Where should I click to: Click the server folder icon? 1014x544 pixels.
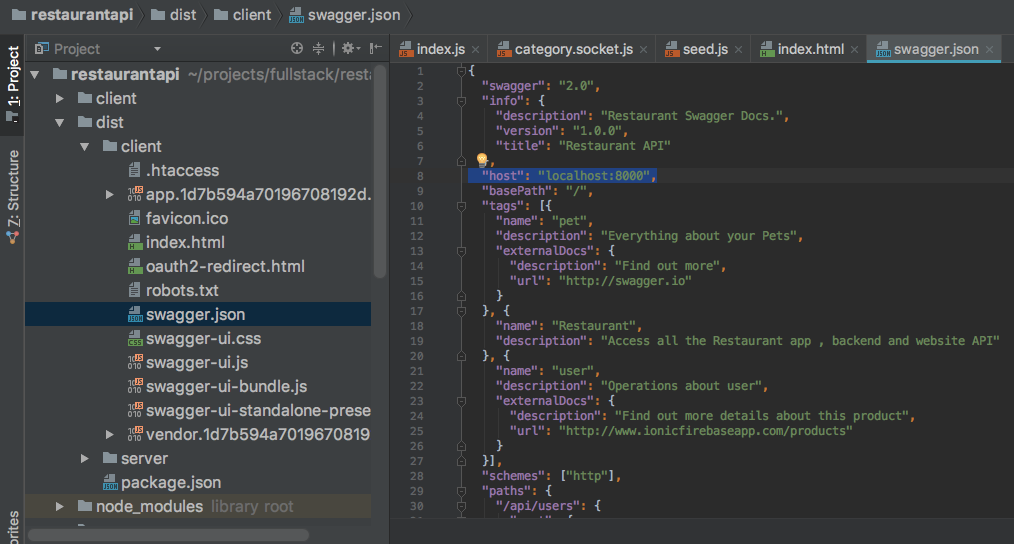point(110,459)
